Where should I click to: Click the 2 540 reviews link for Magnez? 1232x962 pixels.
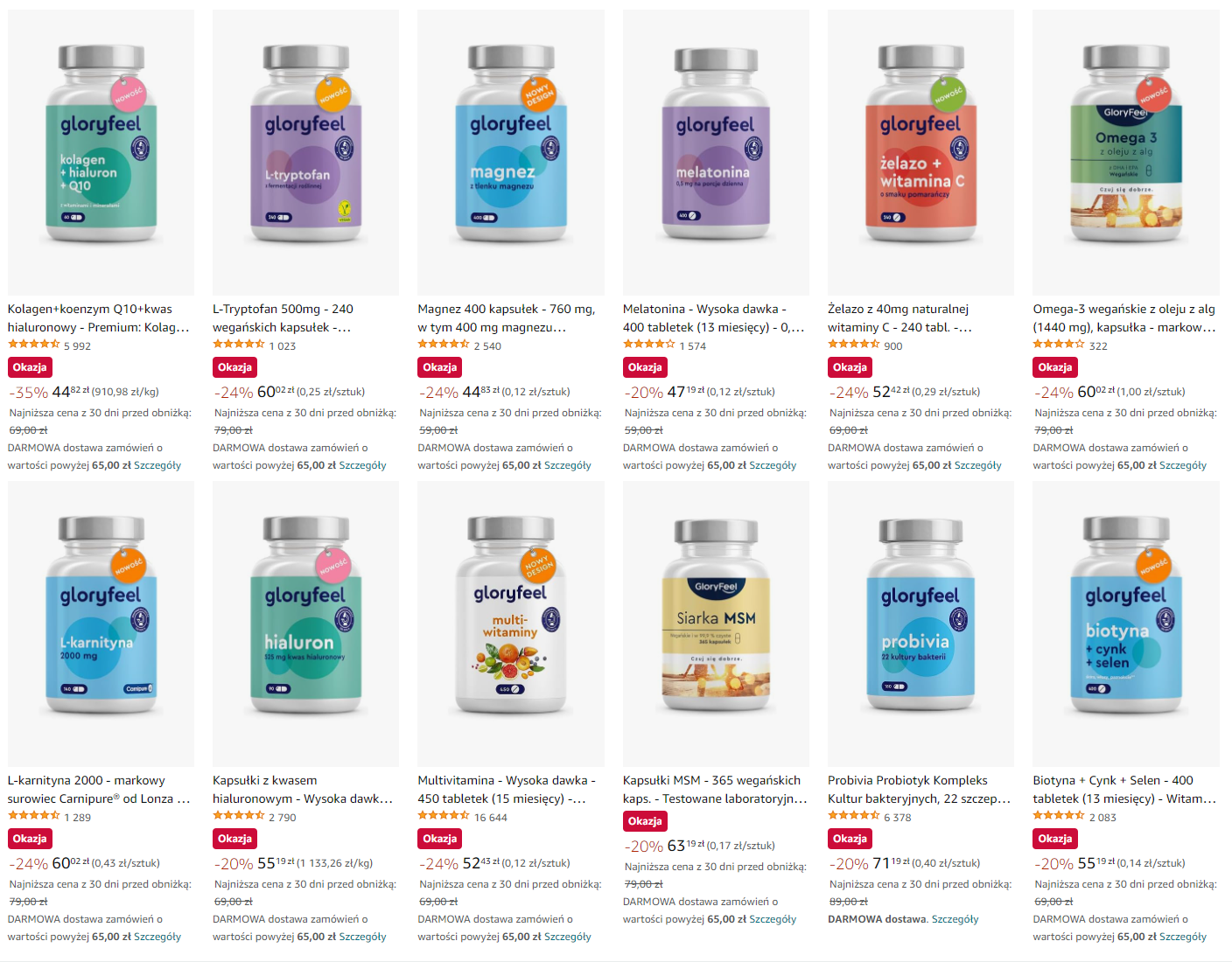(x=487, y=346)
